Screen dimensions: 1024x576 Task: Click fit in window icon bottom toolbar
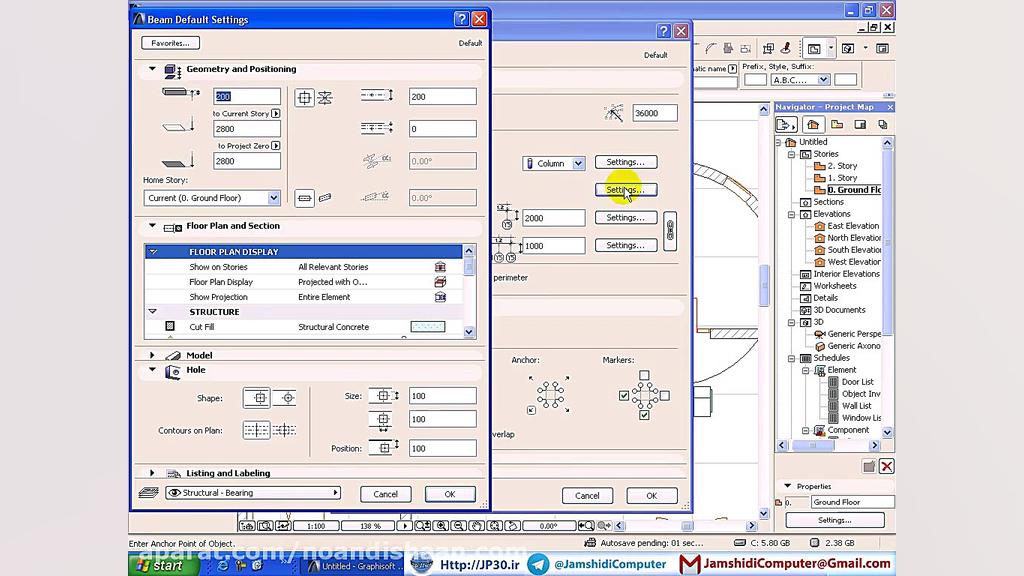pyautogui.click(x=495, y=526)
